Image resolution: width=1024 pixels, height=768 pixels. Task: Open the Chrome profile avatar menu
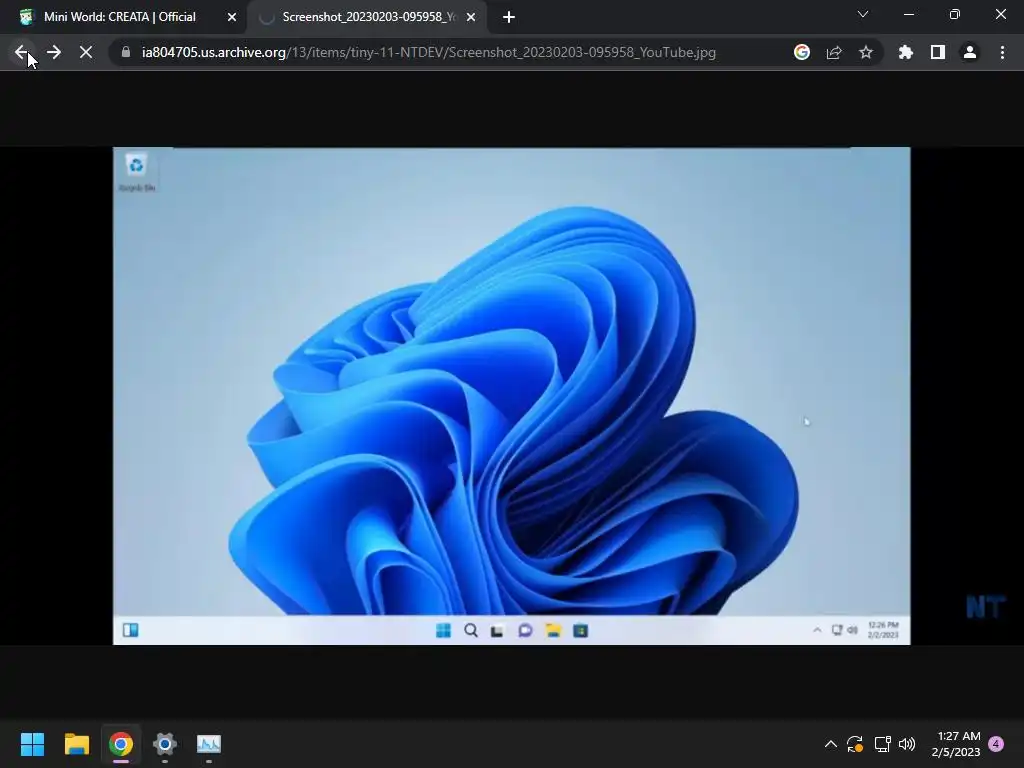coord(970,52)
